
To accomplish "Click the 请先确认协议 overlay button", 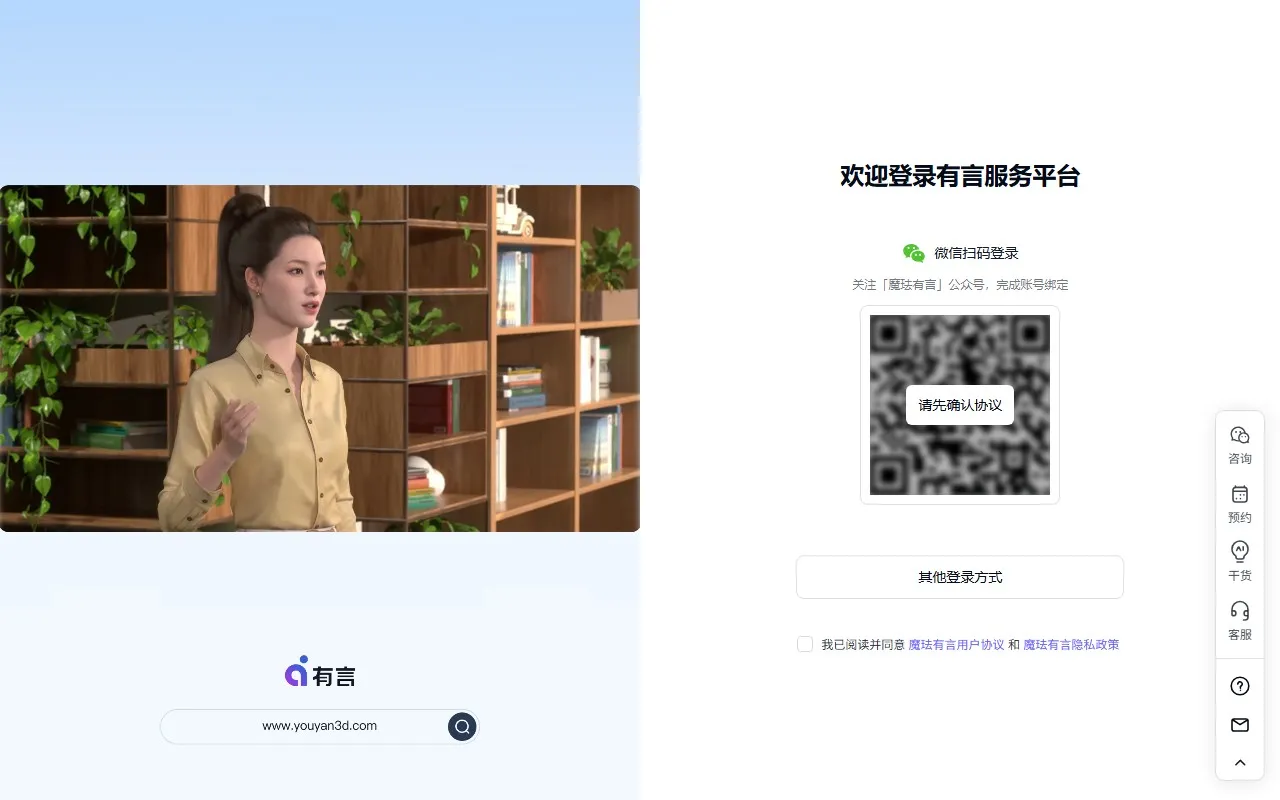I will pos(959,404).
